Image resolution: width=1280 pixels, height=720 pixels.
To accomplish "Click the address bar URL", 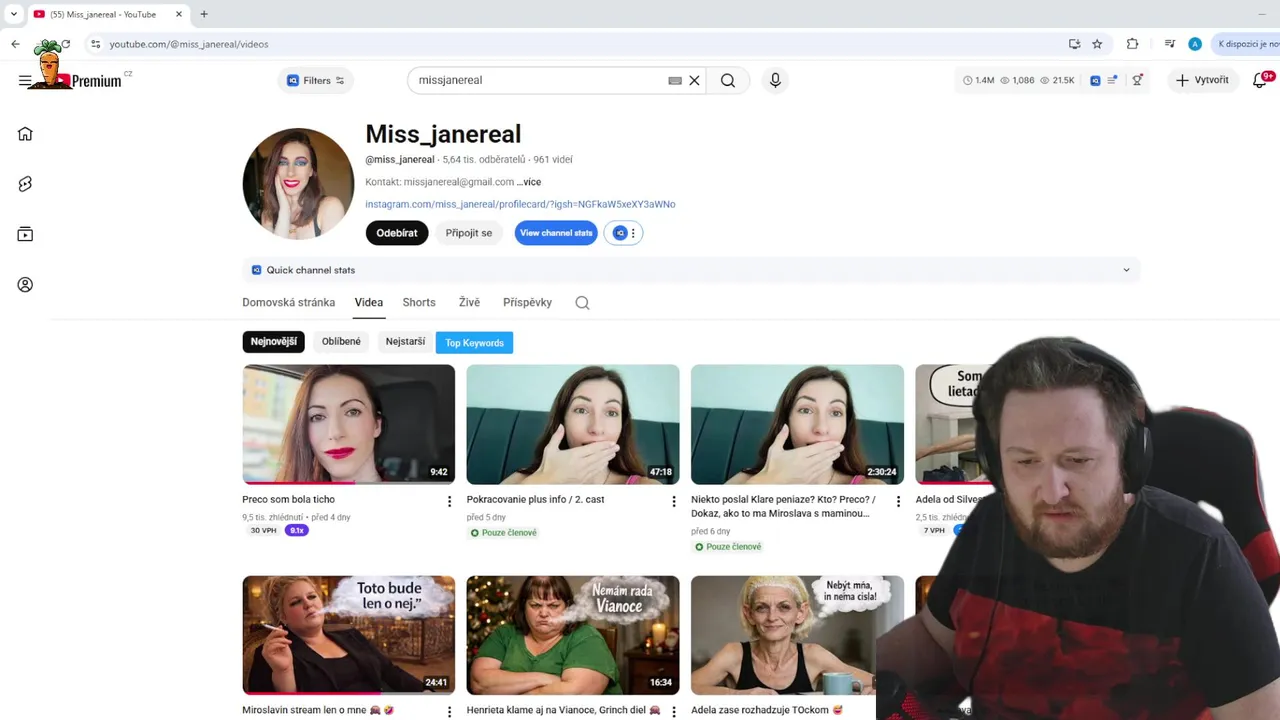I will tap(189, 44).
